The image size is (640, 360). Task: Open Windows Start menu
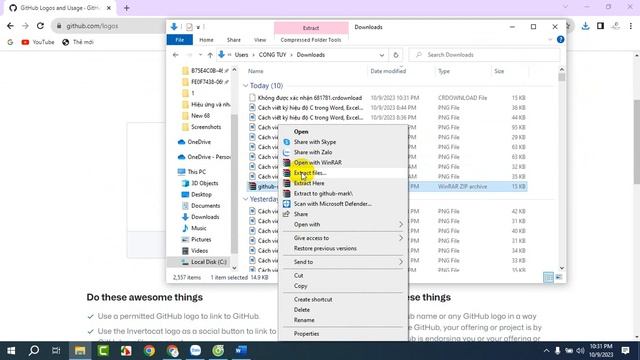tap(11, 351)
